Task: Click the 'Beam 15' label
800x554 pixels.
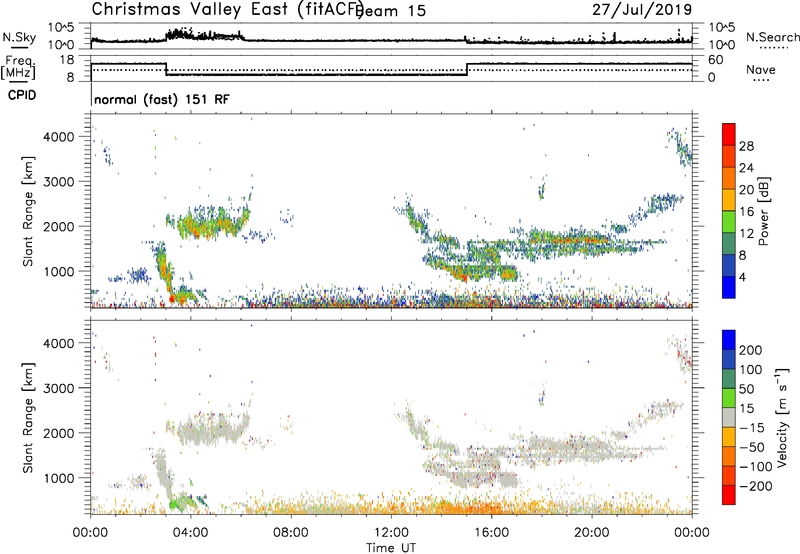Action: pyautogui.click(x=391, y=11)
